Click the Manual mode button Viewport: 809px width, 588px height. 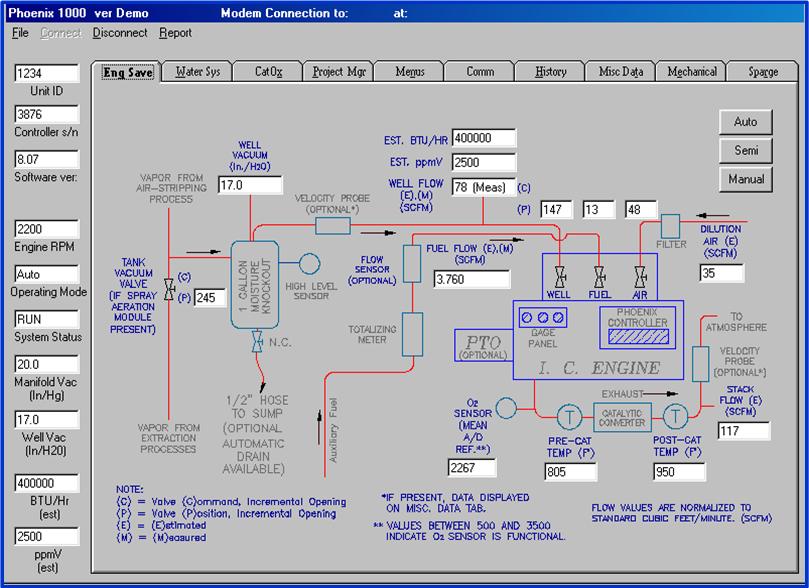[x=744, y=180]
